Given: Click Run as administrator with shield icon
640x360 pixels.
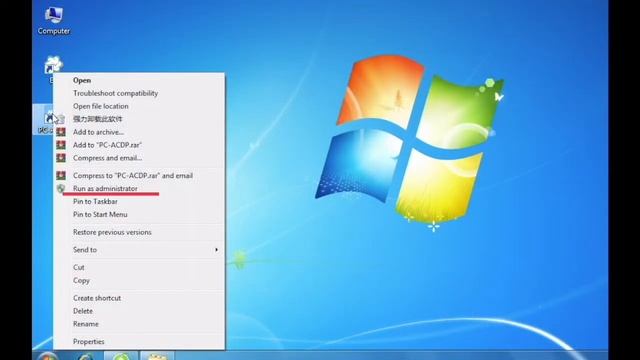Looking at the screenshot, I should [x=139, y=189].
